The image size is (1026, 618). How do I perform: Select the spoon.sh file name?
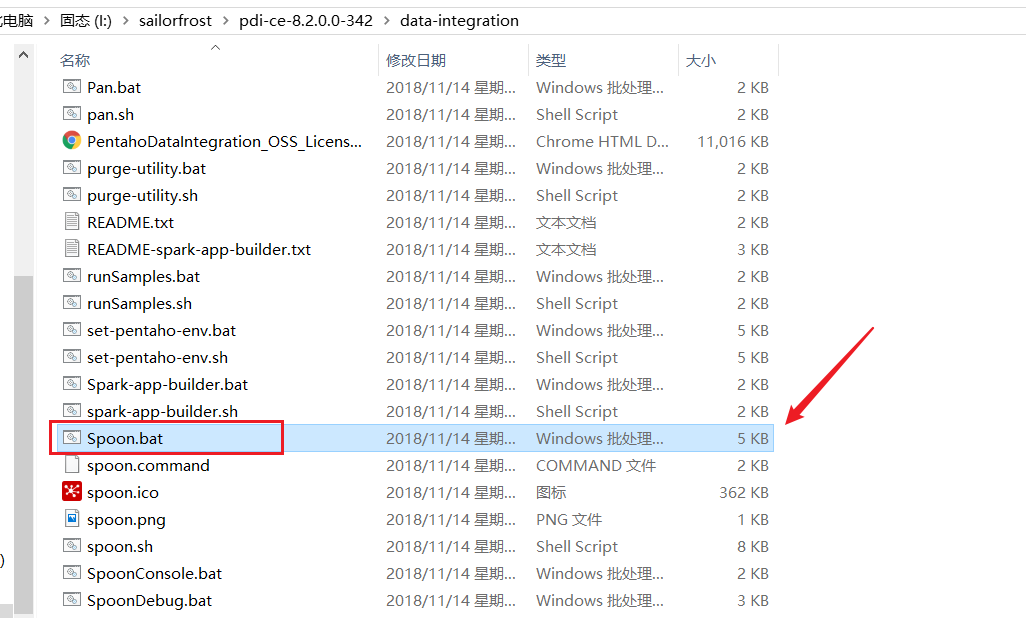coord(120,546)
